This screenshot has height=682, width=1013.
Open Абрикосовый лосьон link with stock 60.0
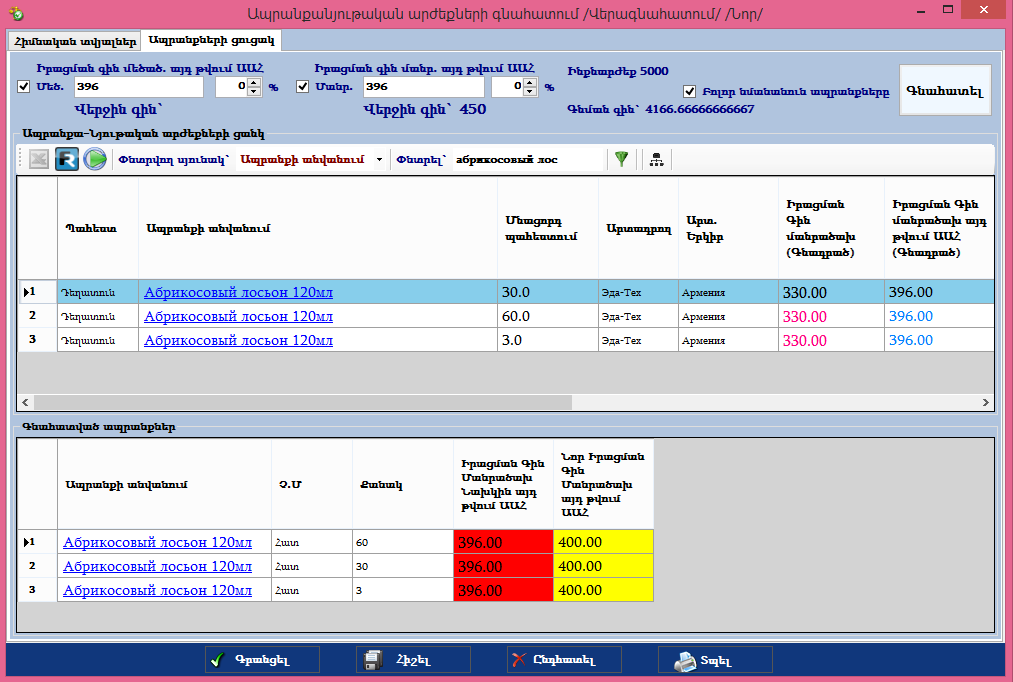coord(238,316)
